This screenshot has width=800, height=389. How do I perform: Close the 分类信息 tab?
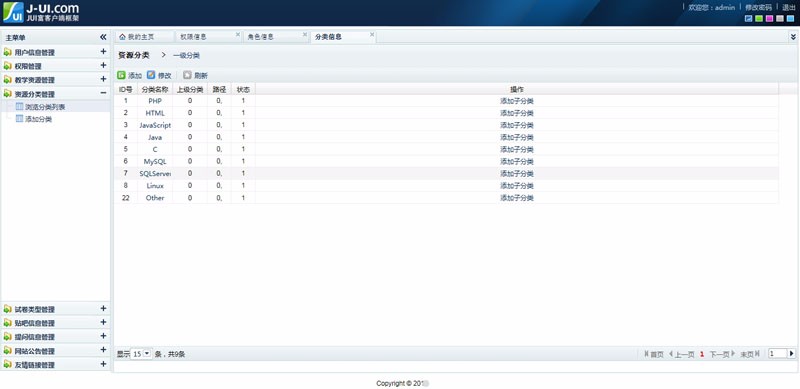pos(372,35)
